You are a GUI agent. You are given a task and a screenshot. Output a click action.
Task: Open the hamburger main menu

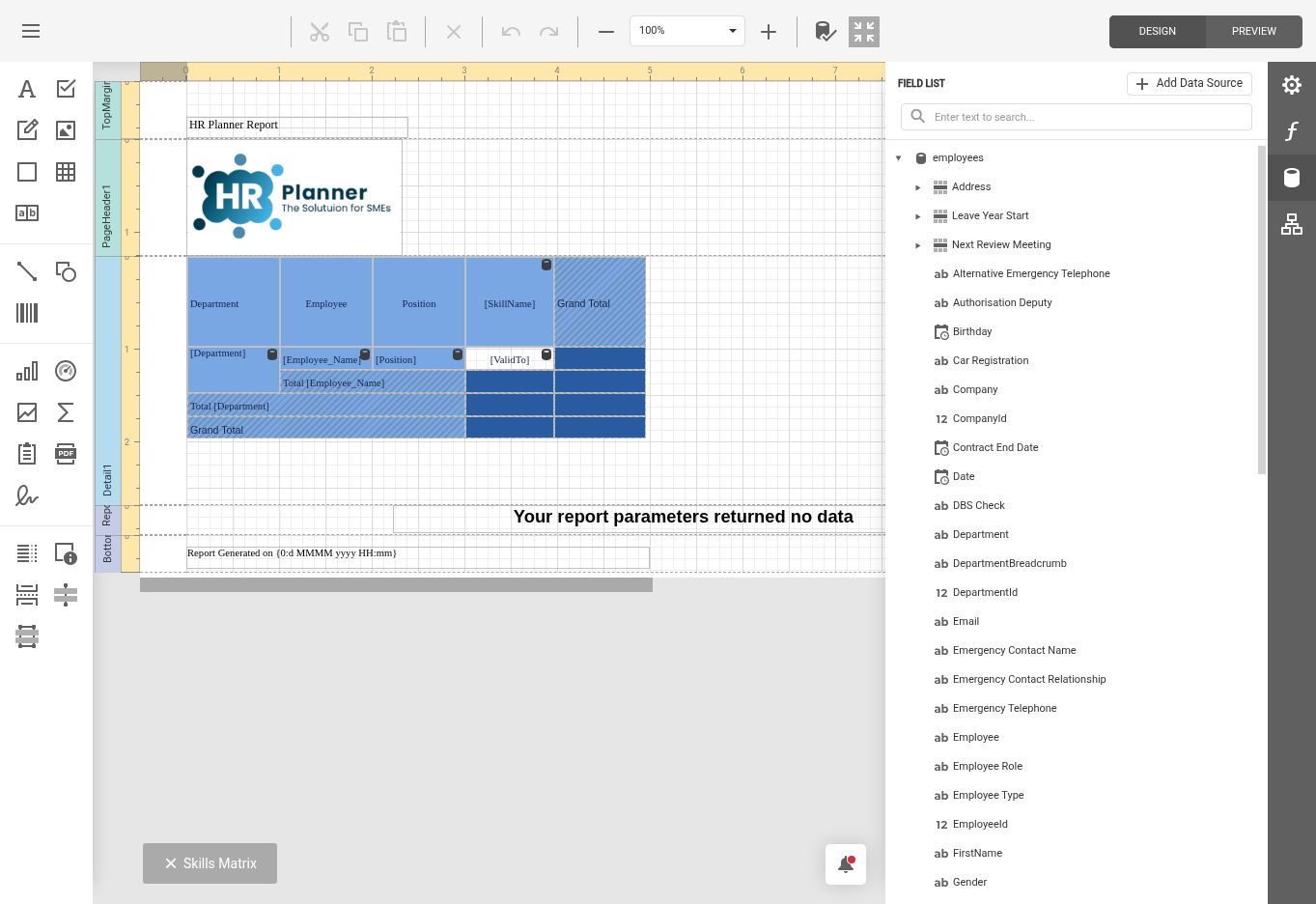[31, 31]
